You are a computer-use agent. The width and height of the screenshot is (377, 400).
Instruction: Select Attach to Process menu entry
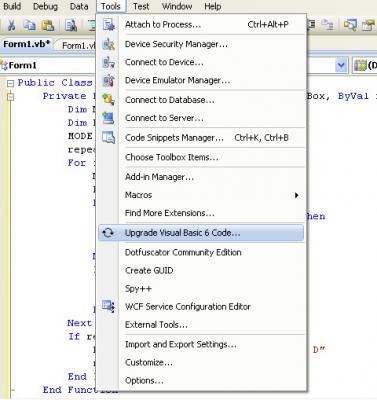pos(201,25)
